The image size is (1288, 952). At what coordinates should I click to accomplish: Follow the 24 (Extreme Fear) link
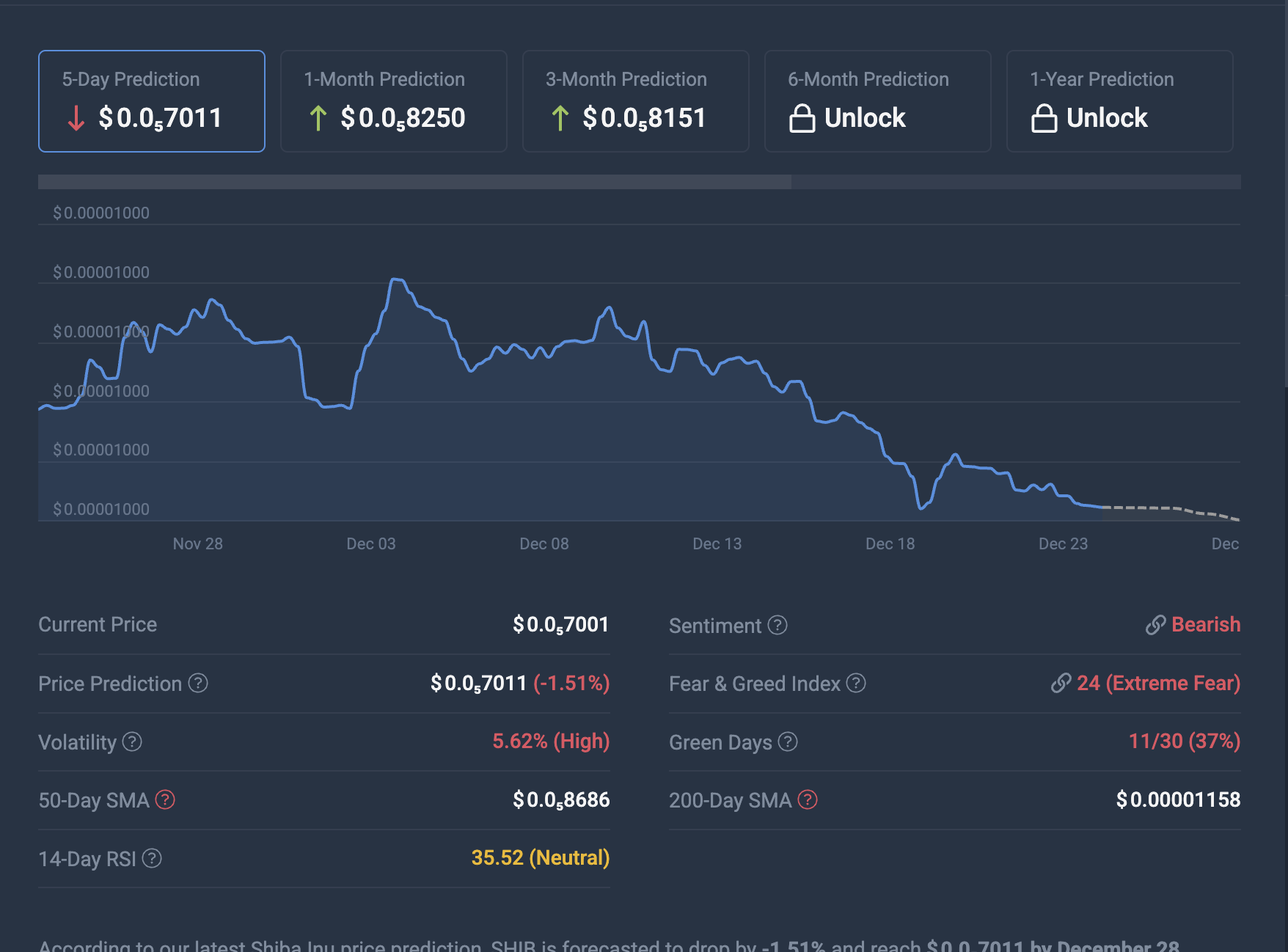[x=1157, y=683]
